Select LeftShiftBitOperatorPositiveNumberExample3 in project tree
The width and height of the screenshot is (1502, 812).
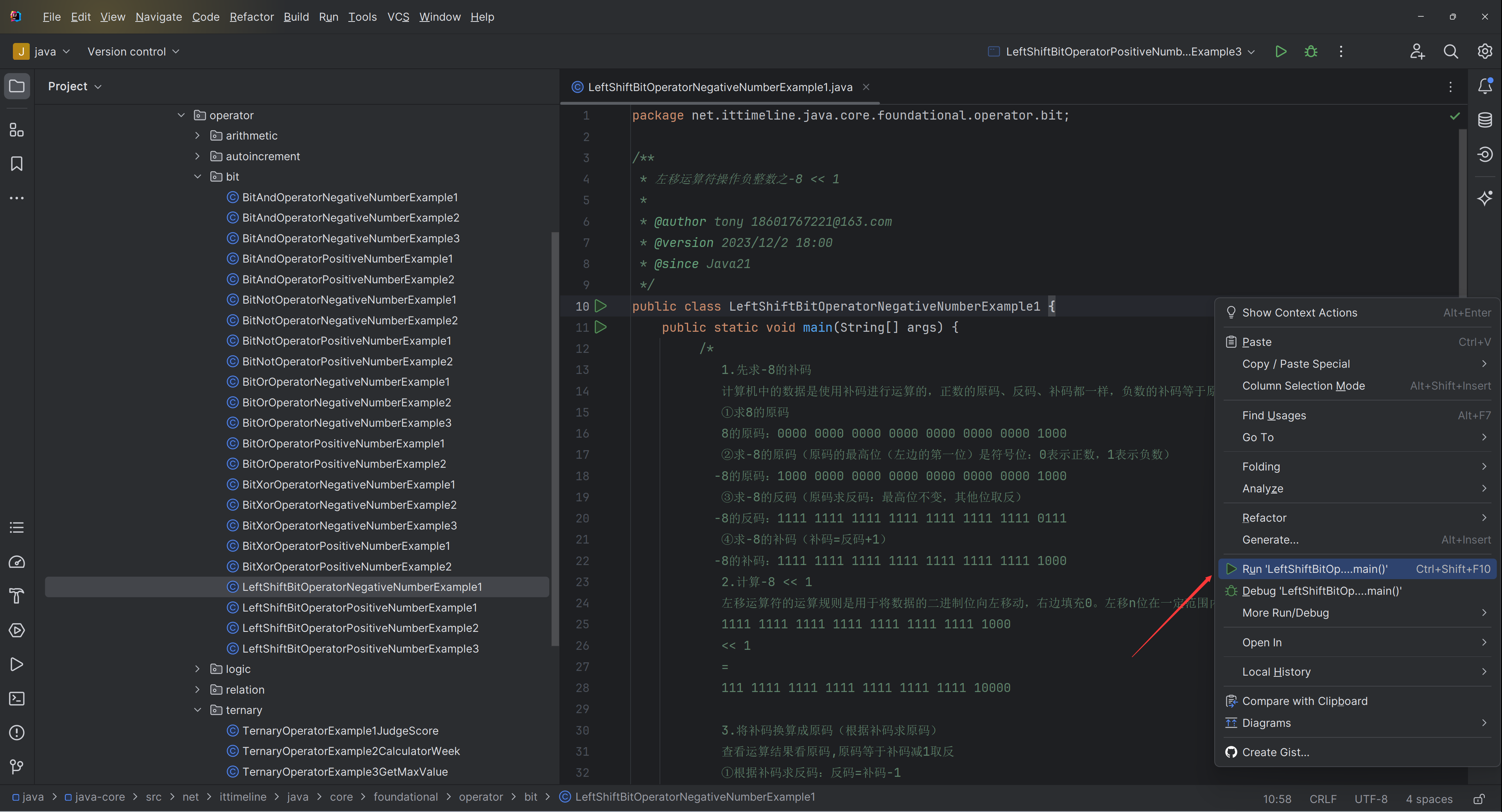(x=360, y=649)
